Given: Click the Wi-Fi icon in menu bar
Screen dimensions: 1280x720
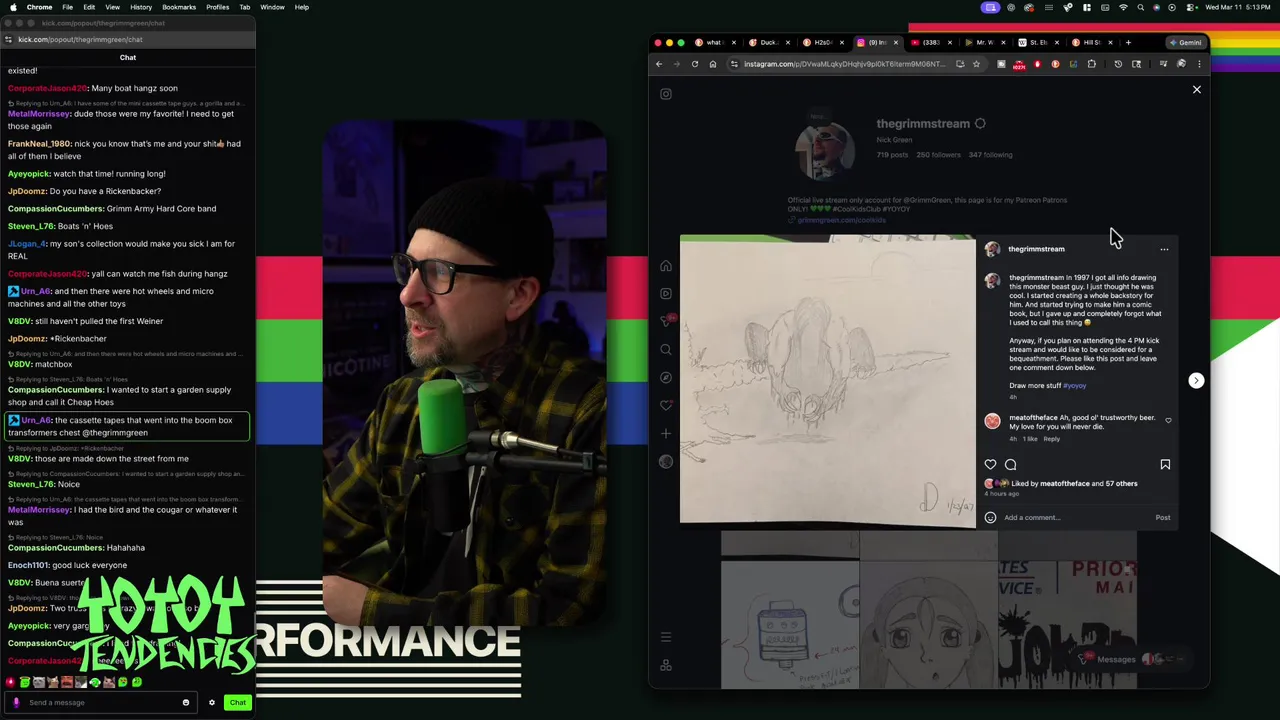Looking at the screenshot, I should [x=1123, y=7].
